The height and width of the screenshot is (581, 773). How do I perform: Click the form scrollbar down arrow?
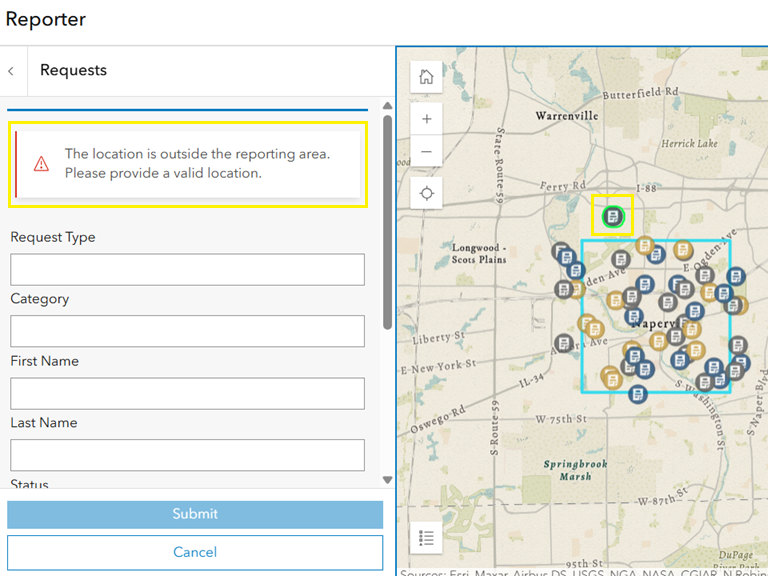[x=387, y=479]
